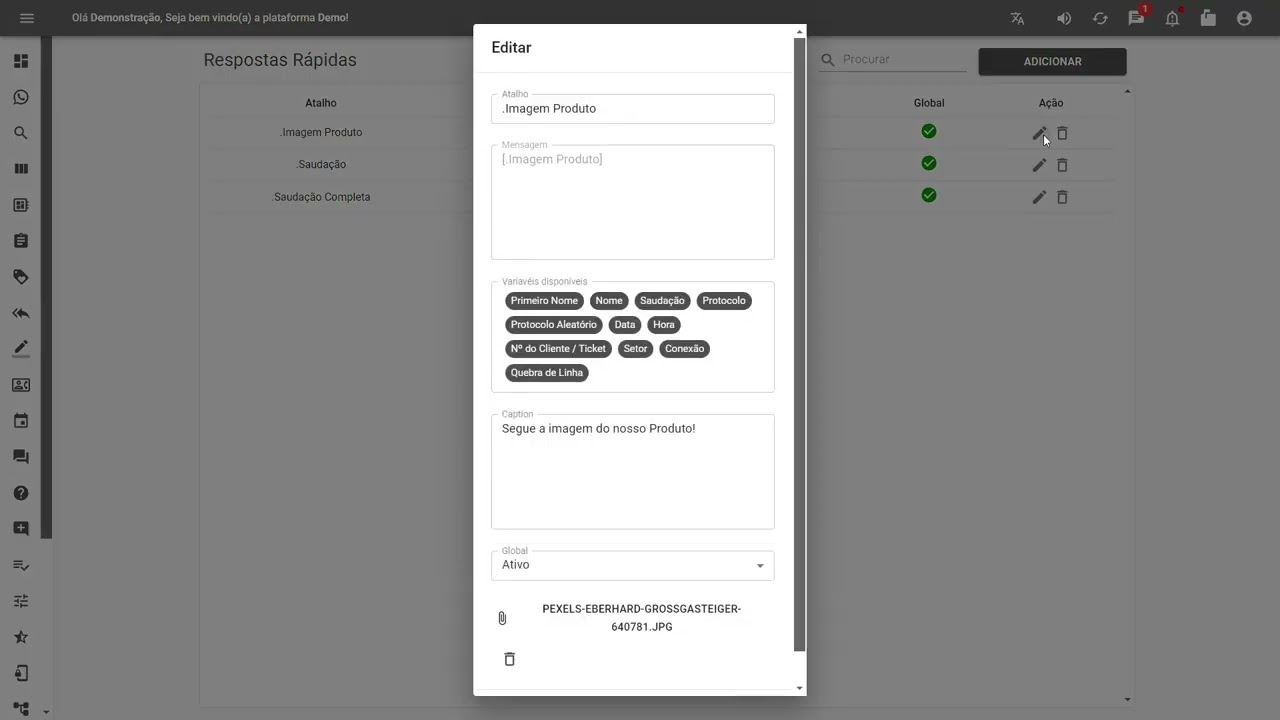Insert the Primeiro Nome variable chip
The width and height of the screenshot is (1280, 720).
[544, 301]
